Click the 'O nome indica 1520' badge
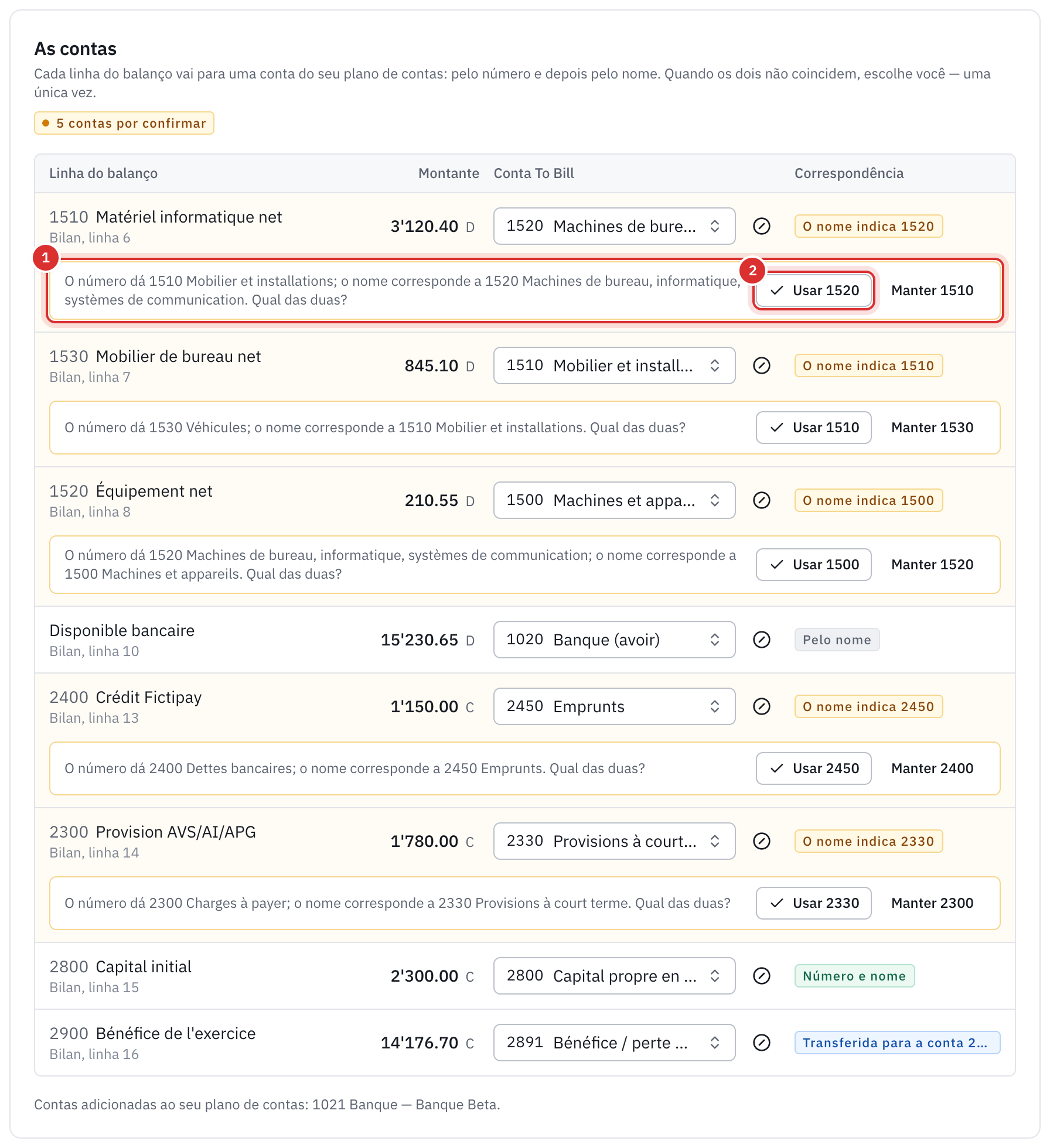This screenshot has width=1050, height=1148. pos(868,226)
